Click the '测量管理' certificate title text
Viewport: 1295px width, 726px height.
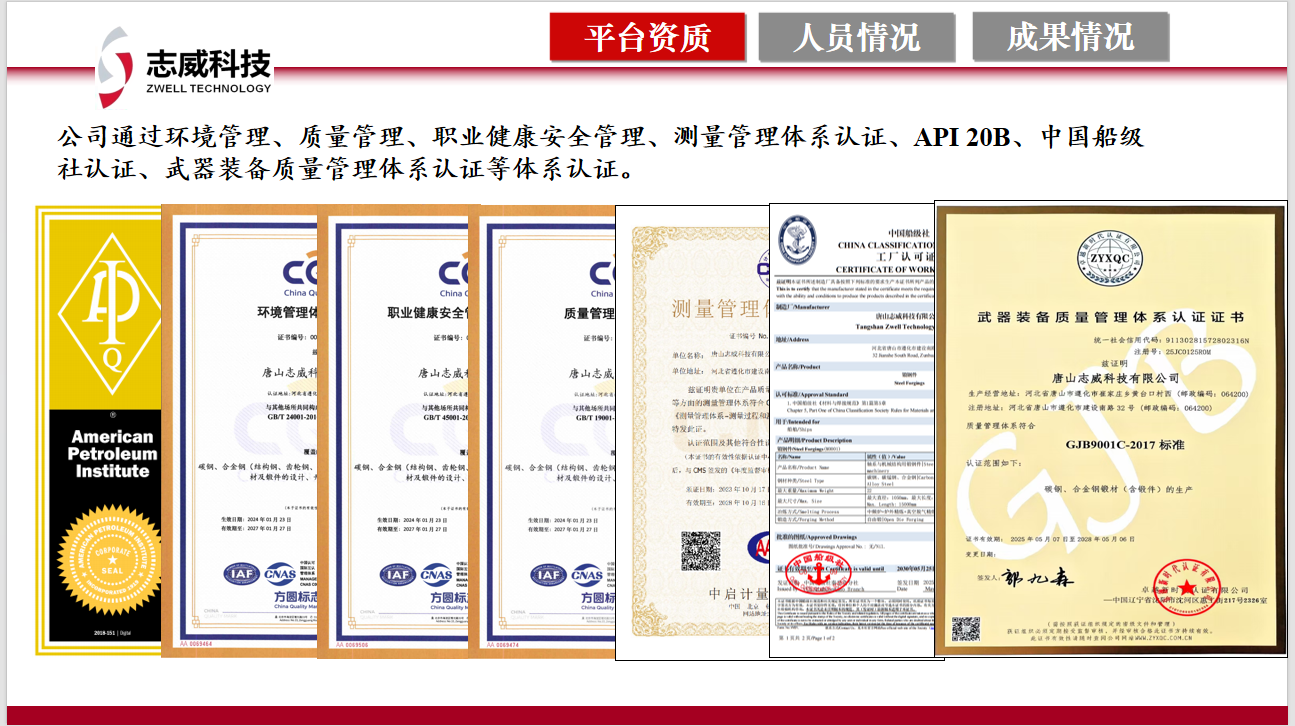(718, 309)
